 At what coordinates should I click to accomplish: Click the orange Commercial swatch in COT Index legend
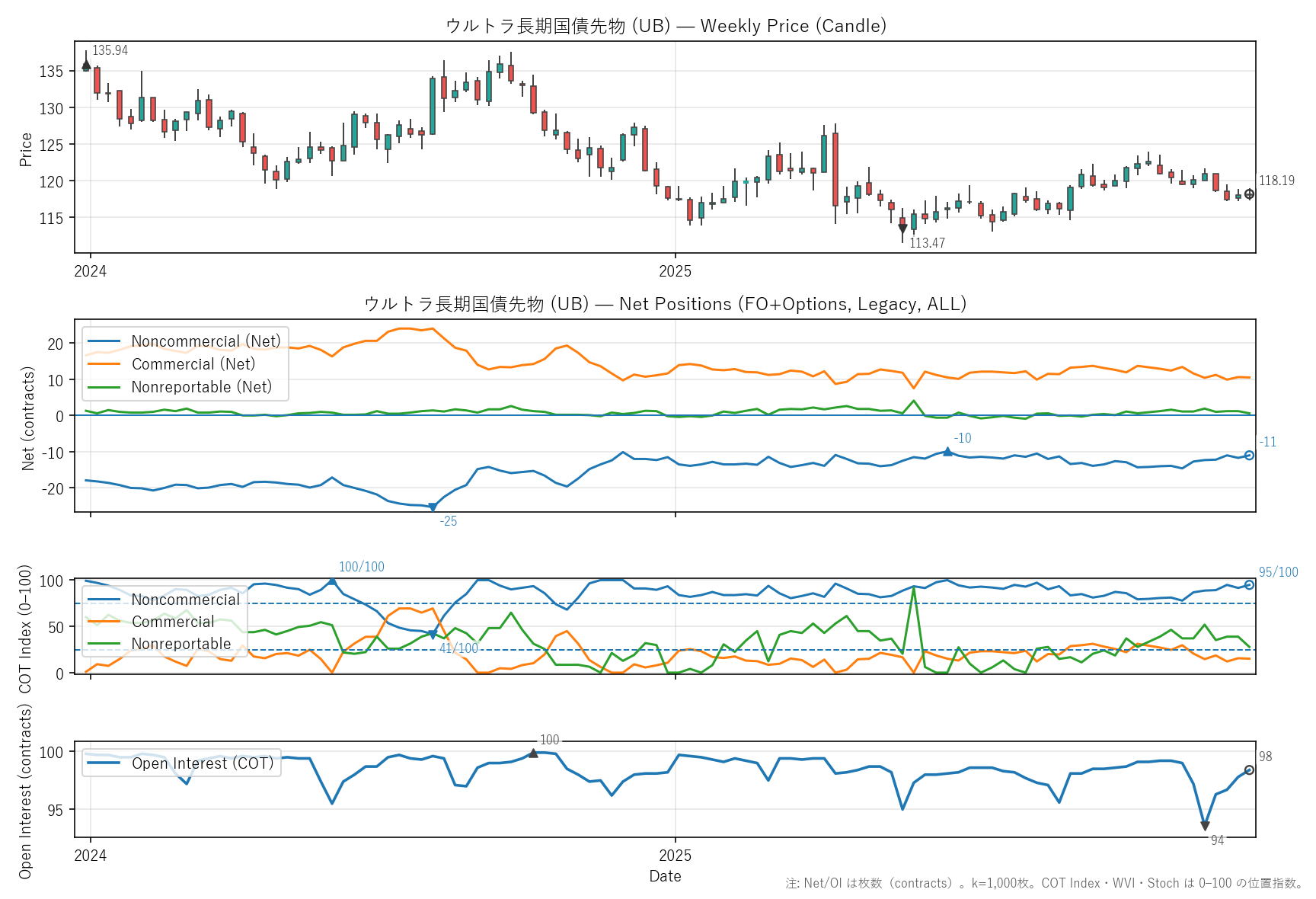pyautogui.click(x=104, y=622)
